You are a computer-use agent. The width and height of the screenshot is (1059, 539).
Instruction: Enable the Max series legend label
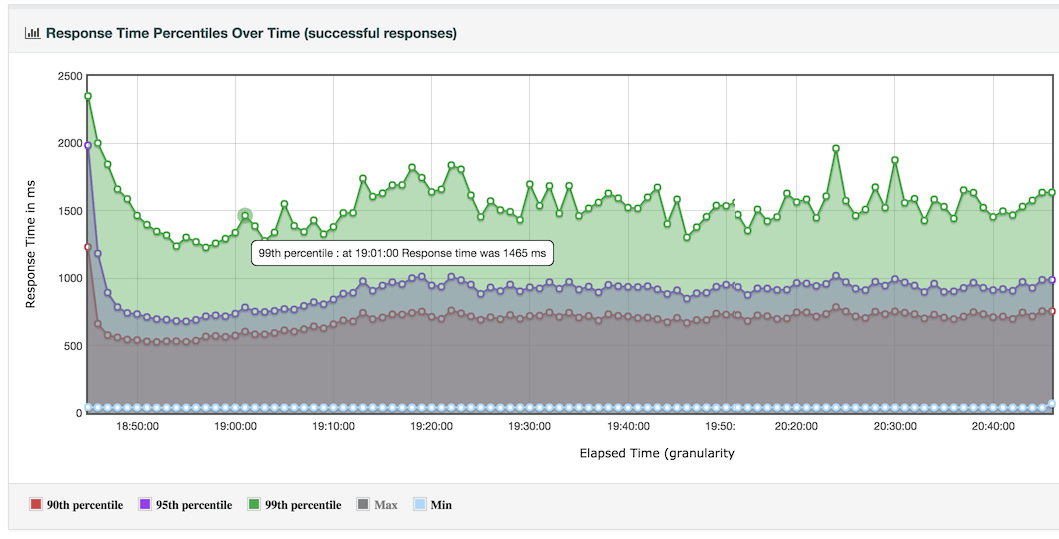385,505
